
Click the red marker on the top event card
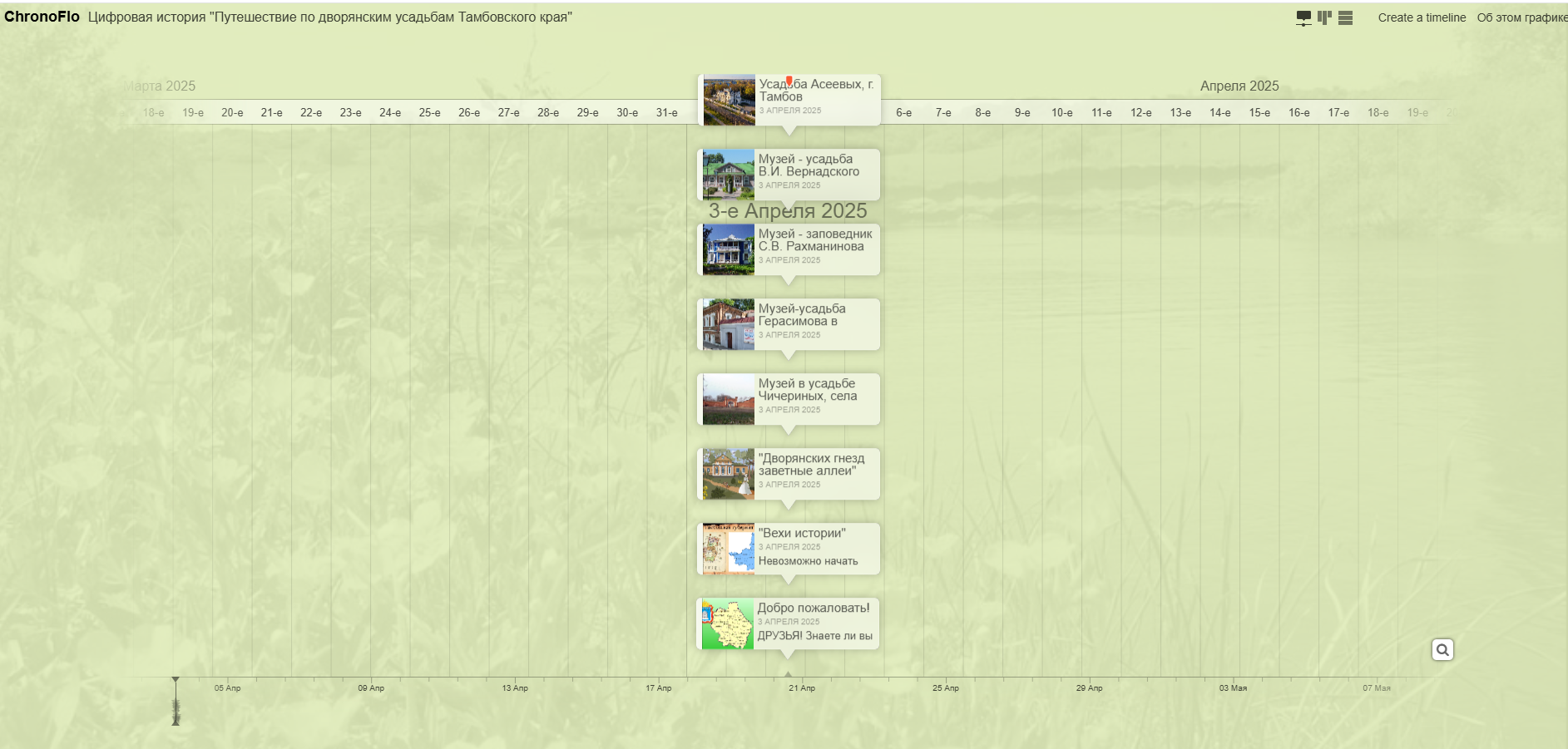789,81
